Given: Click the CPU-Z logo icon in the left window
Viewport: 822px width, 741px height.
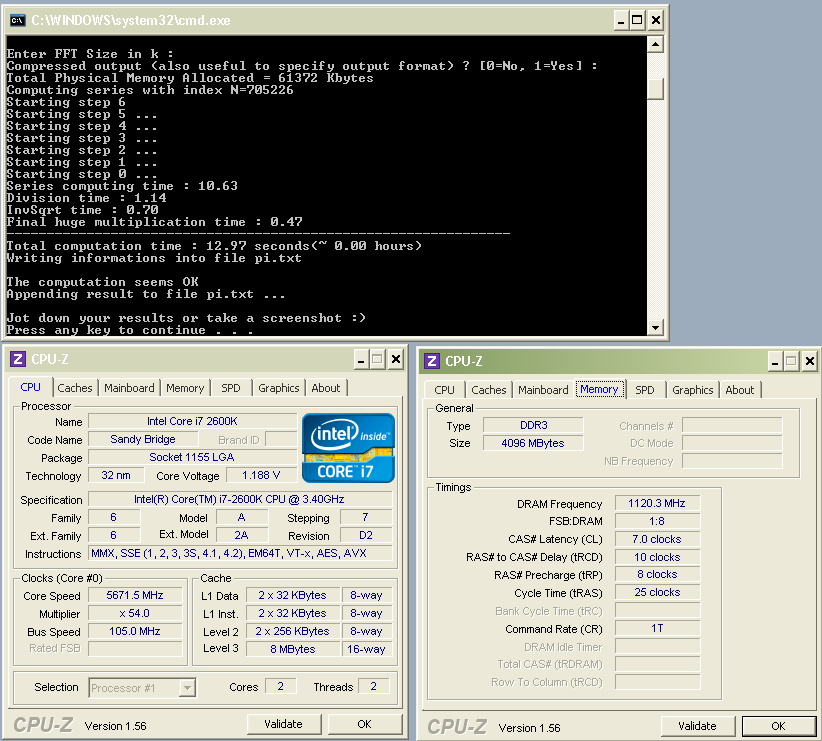Looking at the screenshot, I should 18,359.
